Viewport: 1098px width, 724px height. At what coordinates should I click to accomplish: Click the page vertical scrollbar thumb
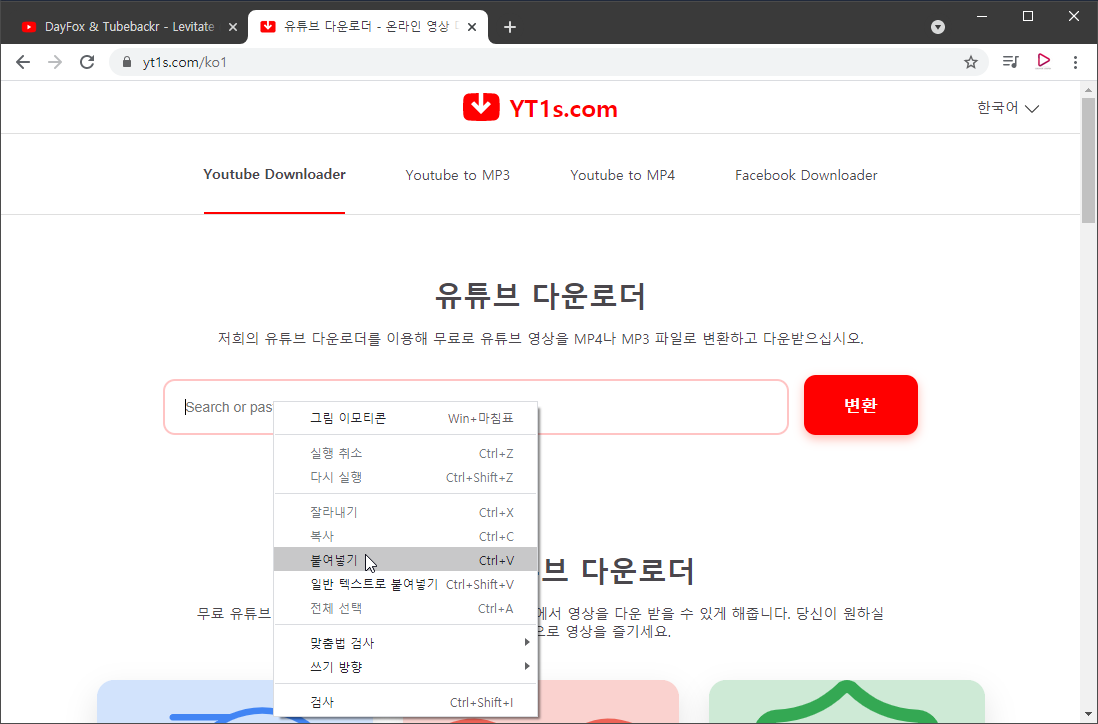(1088, 160)
